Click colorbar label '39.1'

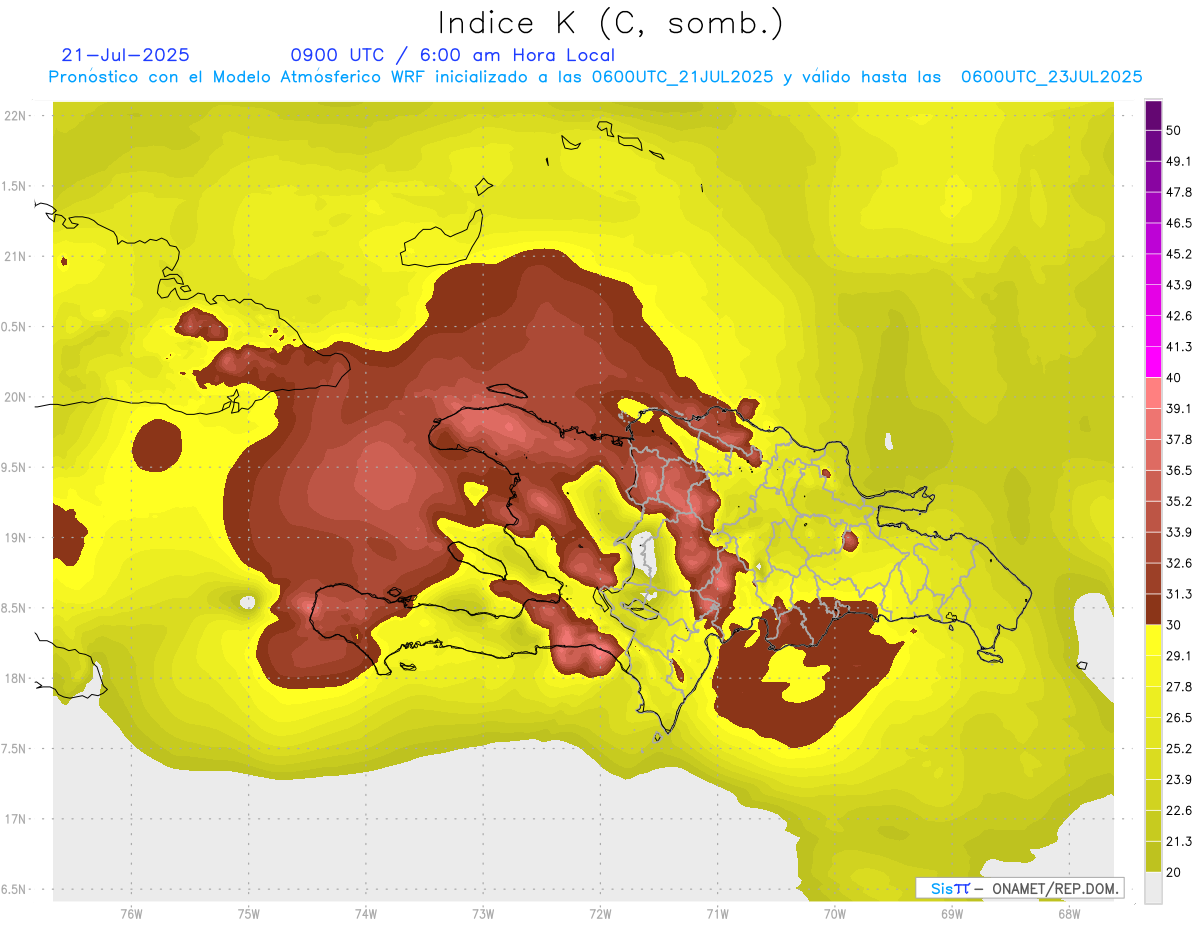pos(1179,409)
